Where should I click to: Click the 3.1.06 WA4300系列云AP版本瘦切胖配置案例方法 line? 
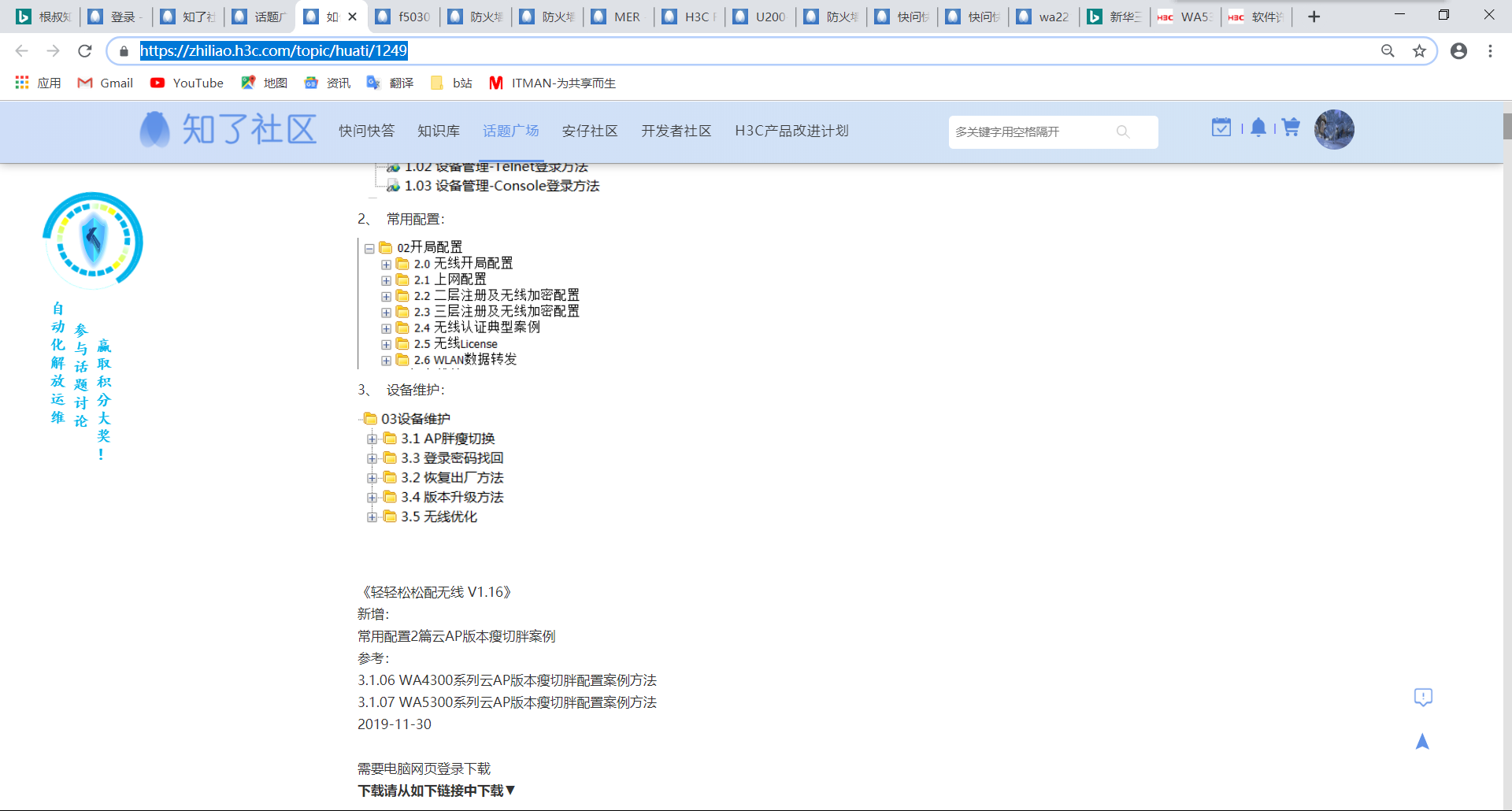[x=507, y=680]
